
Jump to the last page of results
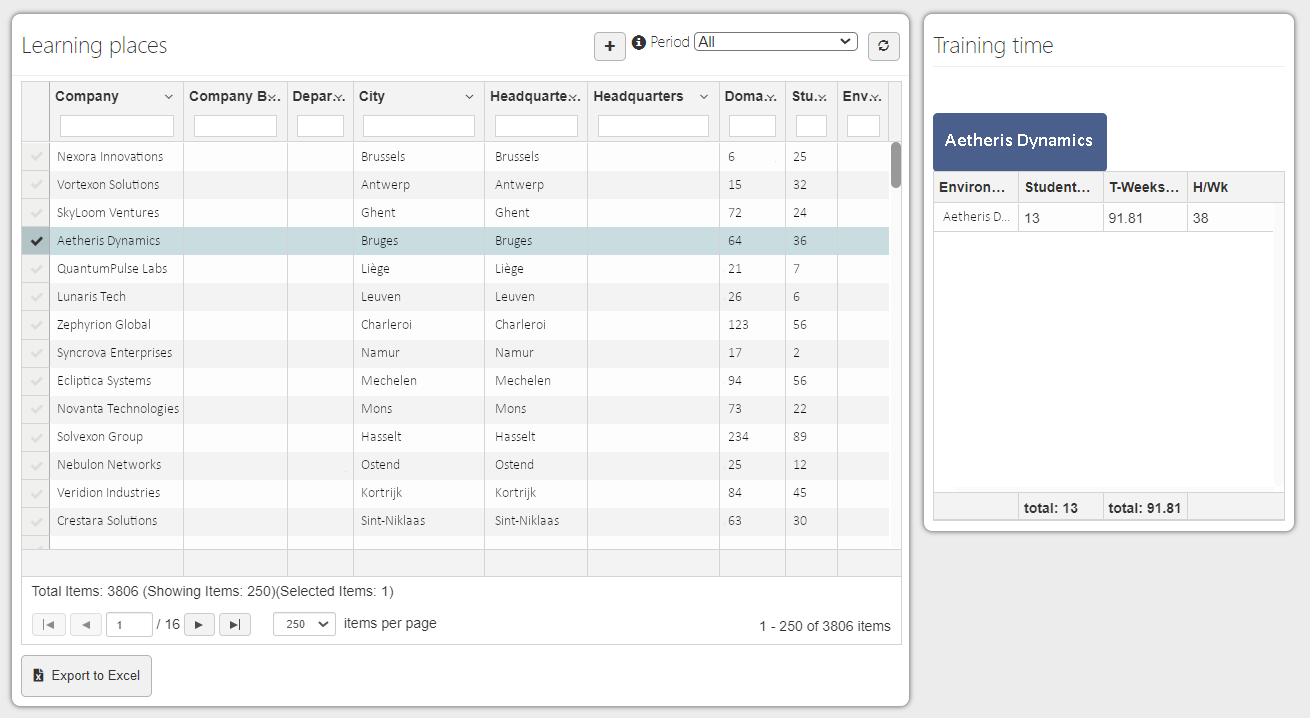235,624
